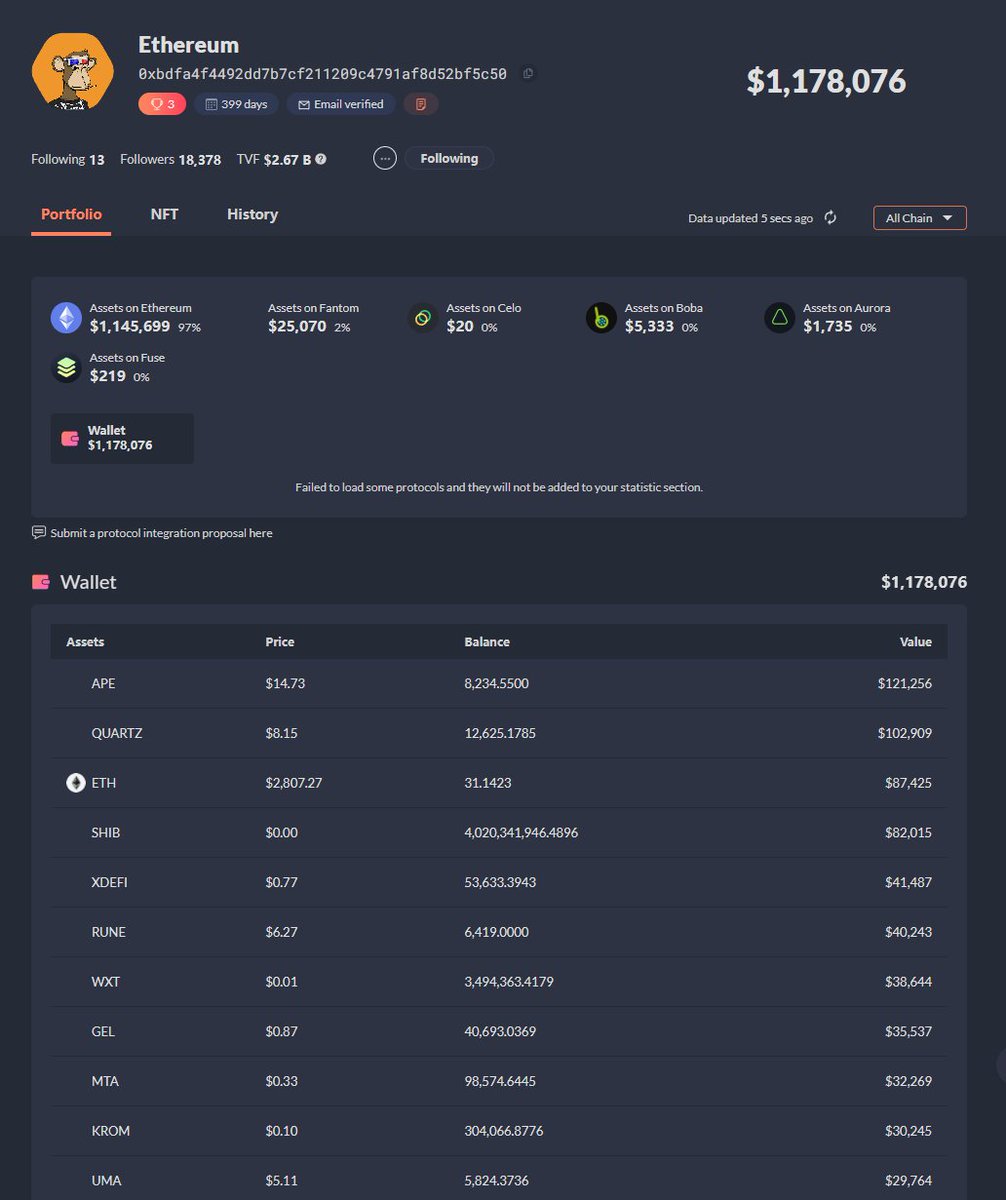
Task: Select the KROM asset name
Action: pyautogui.click(x=110, y=1131)
